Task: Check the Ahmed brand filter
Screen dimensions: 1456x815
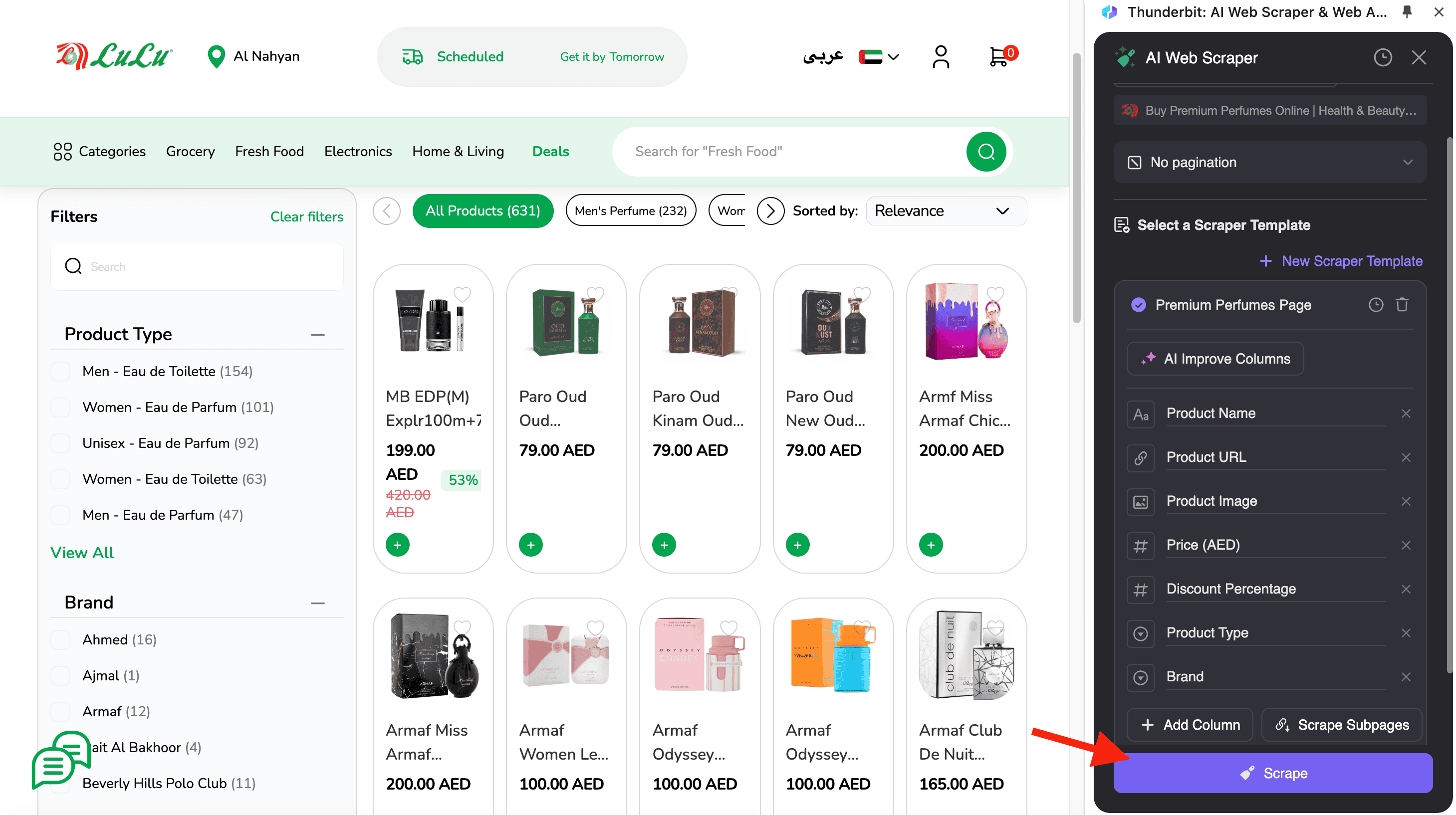Action: tap(60, 640)
